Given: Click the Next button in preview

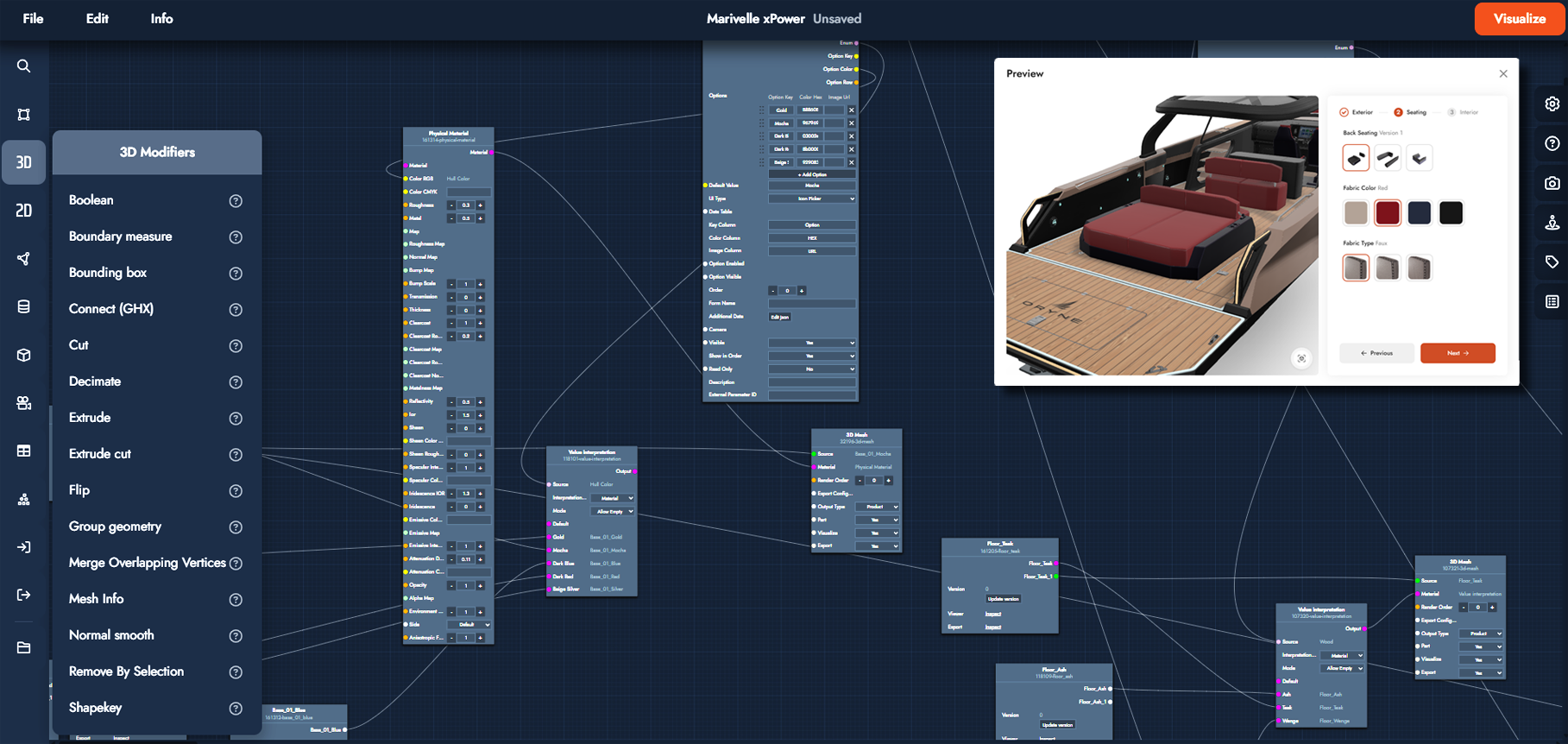Looking at the screenshot, I should tap(1458, 353).
